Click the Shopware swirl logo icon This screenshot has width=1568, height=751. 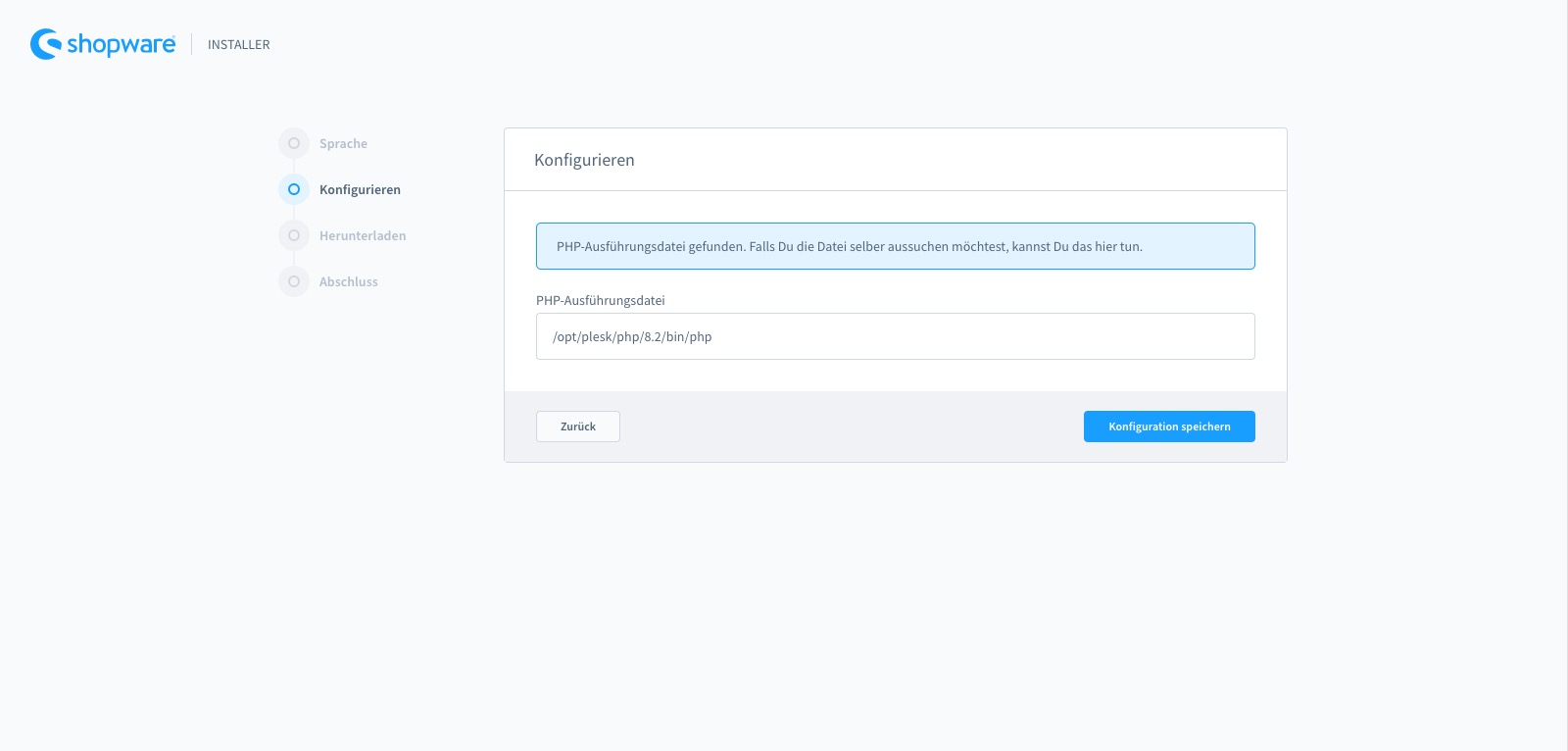46,44
